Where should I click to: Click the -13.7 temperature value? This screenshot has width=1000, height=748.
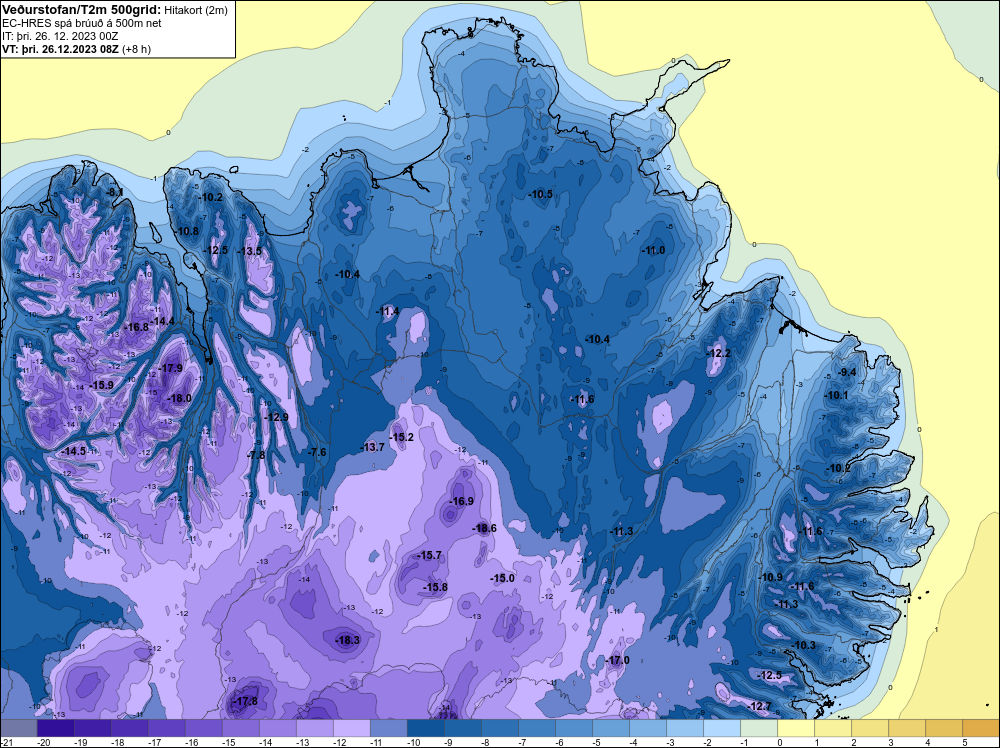tap(372, 447)
